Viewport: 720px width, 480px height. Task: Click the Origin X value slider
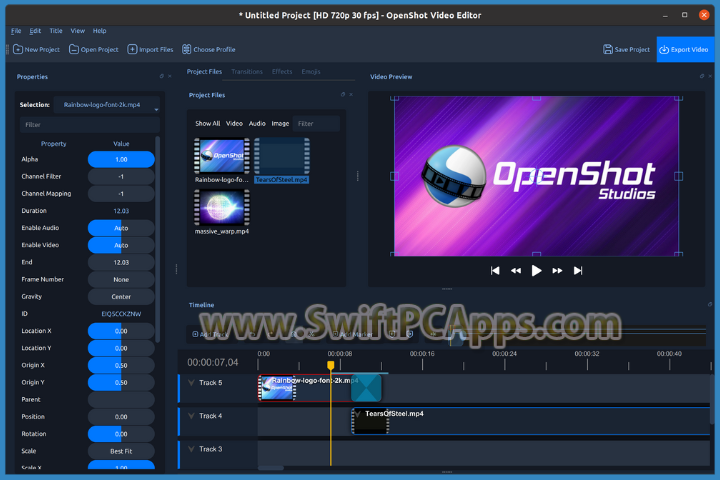(121, 365)
